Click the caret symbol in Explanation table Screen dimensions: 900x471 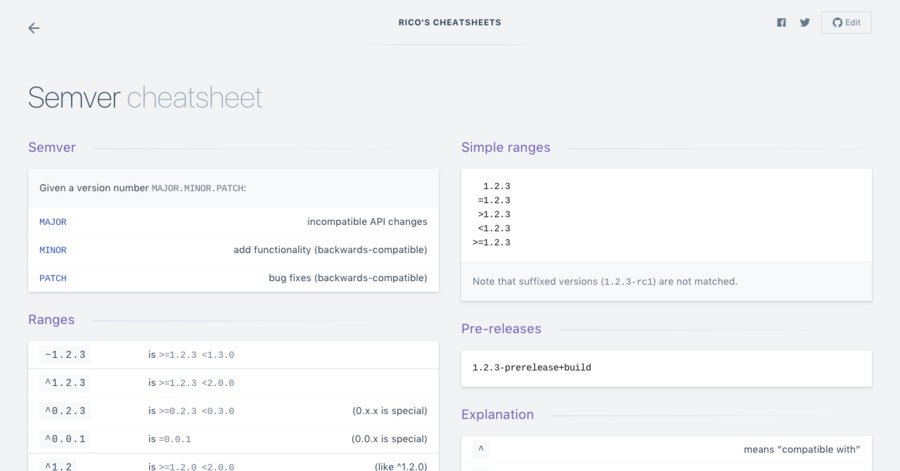point(481,449)
